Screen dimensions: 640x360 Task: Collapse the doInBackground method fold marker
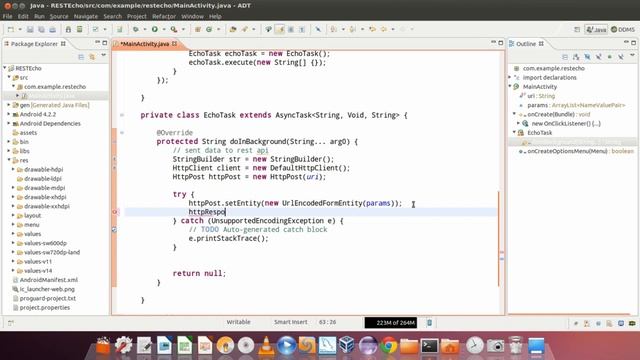pyautogui.click(x=122, y=133)
